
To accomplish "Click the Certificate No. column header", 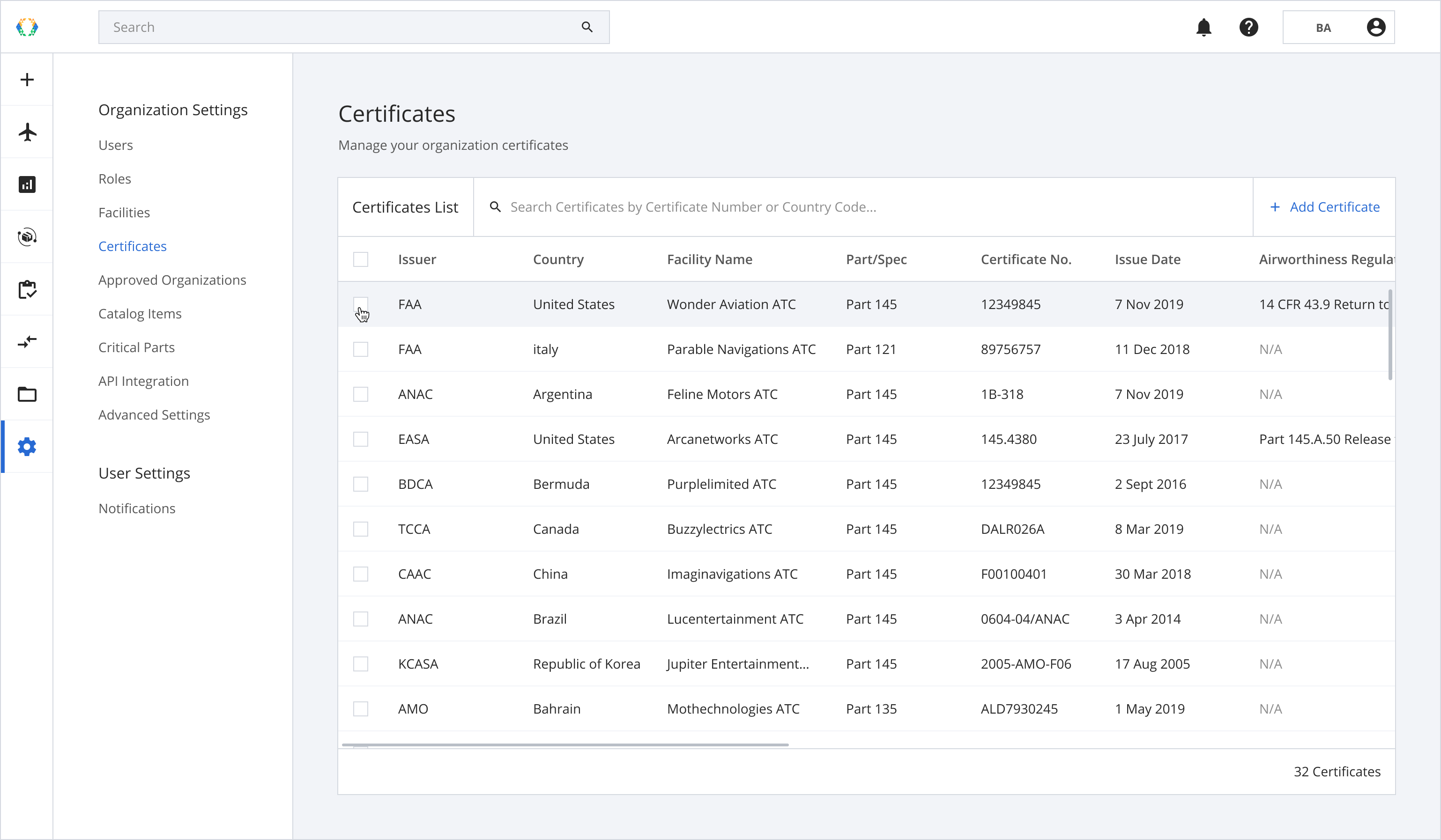I will [1026, 259].
